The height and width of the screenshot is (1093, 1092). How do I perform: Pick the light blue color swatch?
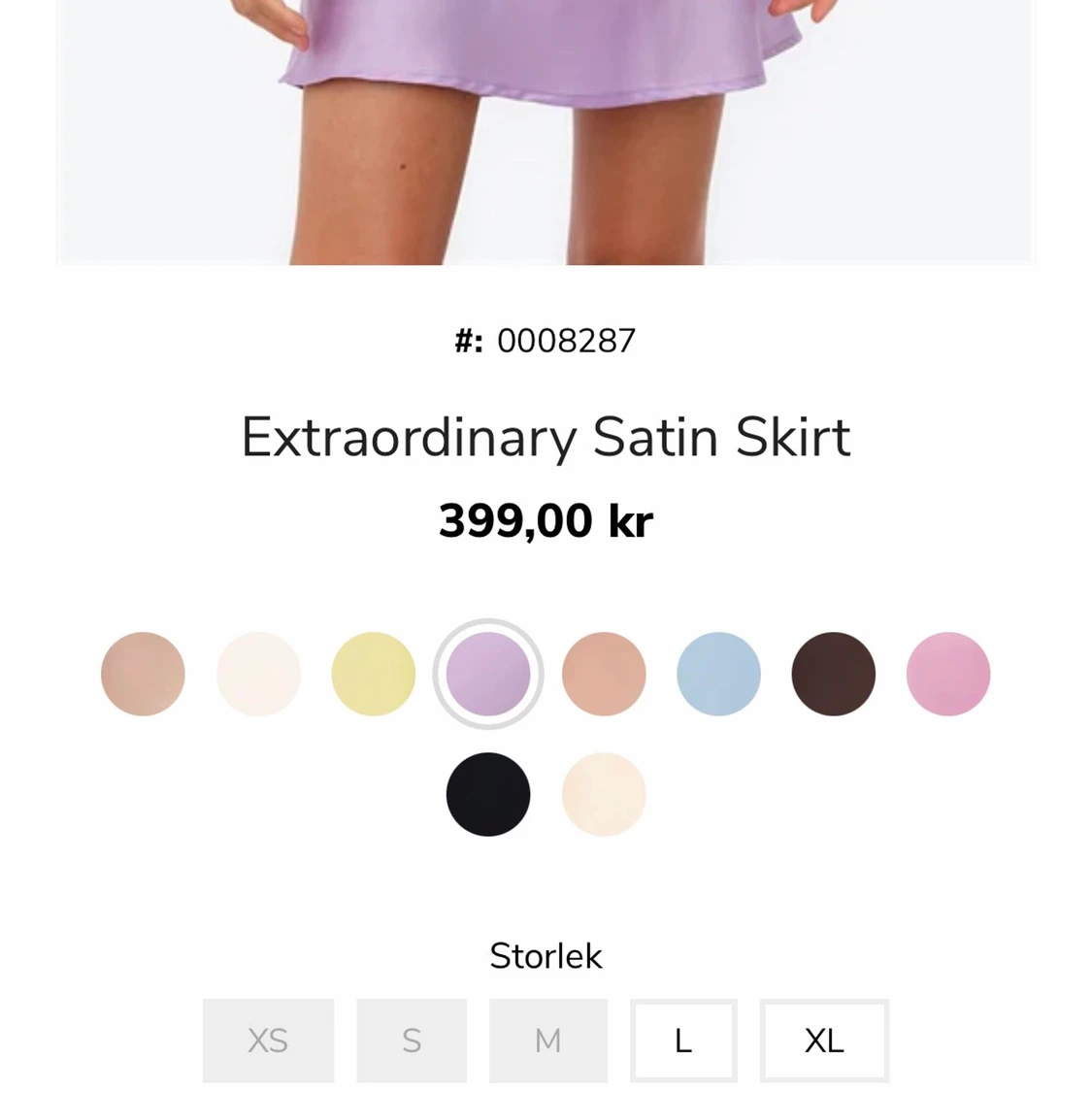(x=718, y=674)
